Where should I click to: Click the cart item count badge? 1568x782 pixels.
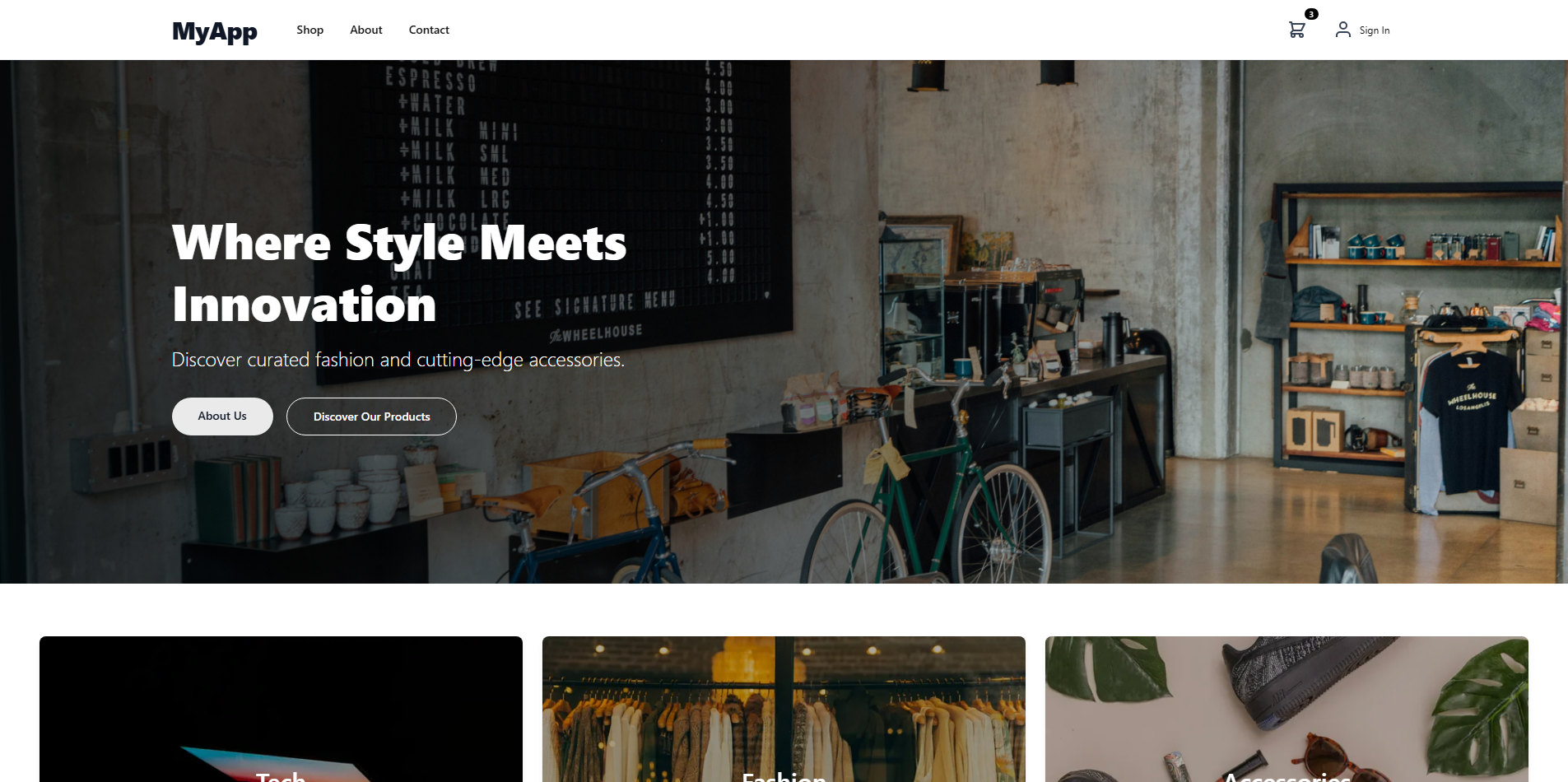pos(1311,14)
